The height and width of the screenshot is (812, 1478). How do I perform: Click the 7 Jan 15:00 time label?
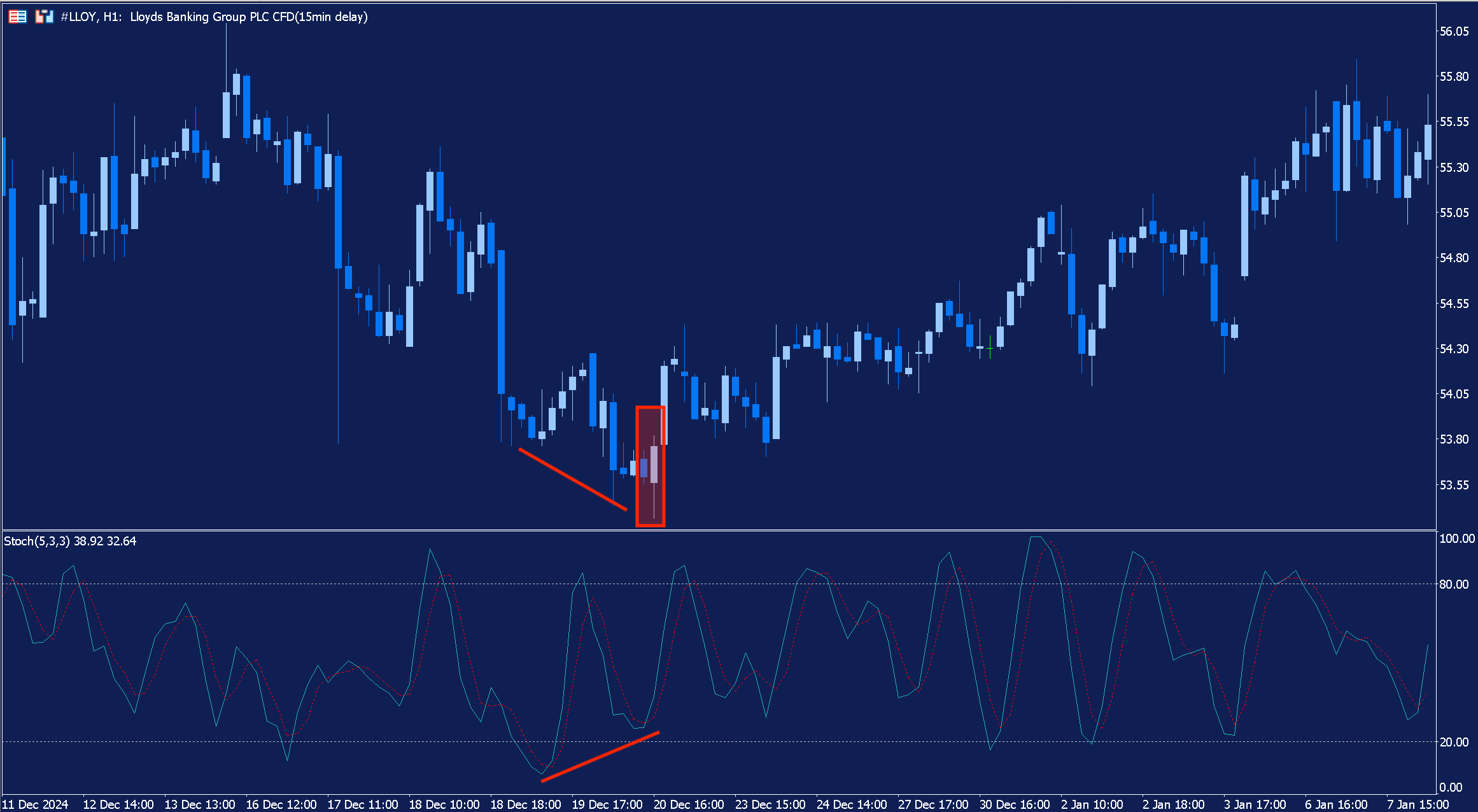[x=1418, y=804]
